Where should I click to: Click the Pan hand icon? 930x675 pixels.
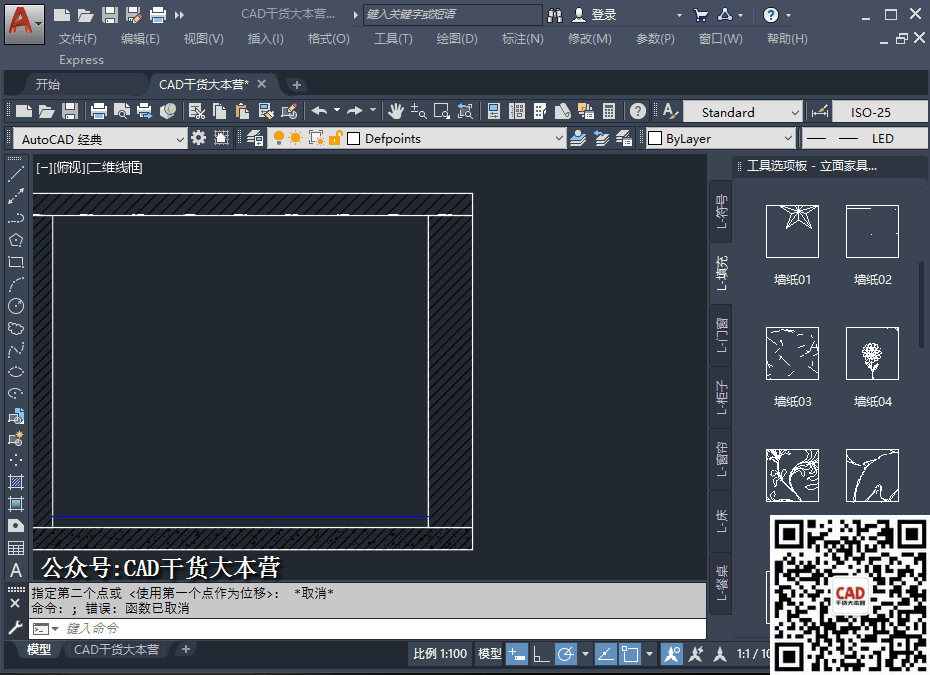396,111
